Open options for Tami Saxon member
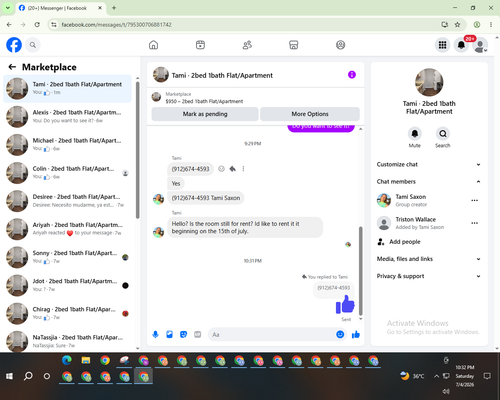 [475, 200]
